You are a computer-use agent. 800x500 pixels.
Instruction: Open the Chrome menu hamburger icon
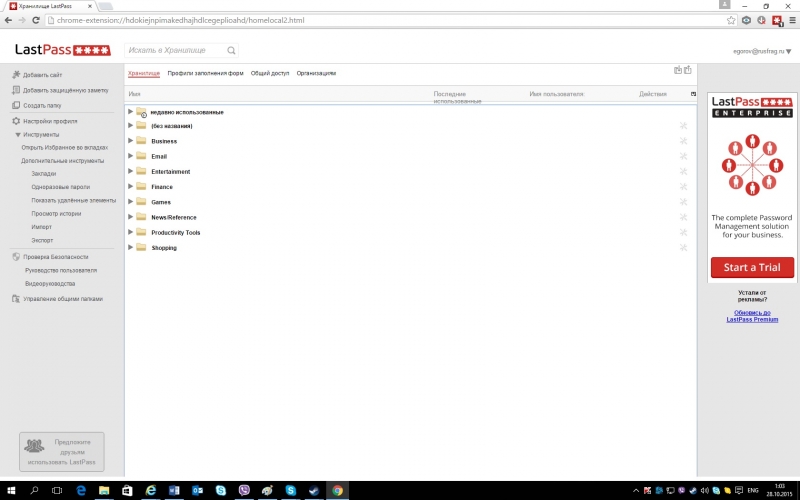(x=792, y=20)
